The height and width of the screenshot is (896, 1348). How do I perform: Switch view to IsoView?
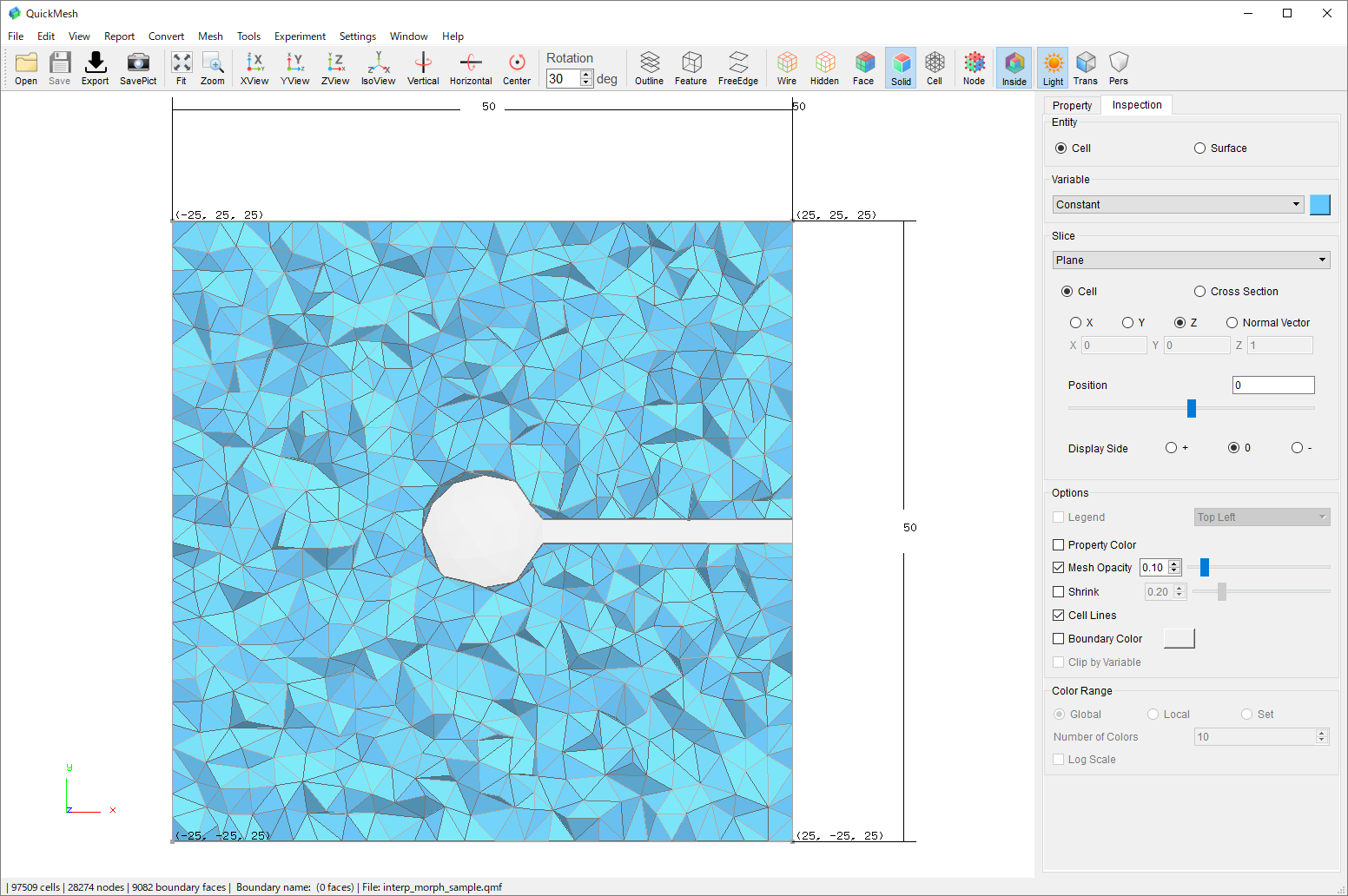[378, 68]
